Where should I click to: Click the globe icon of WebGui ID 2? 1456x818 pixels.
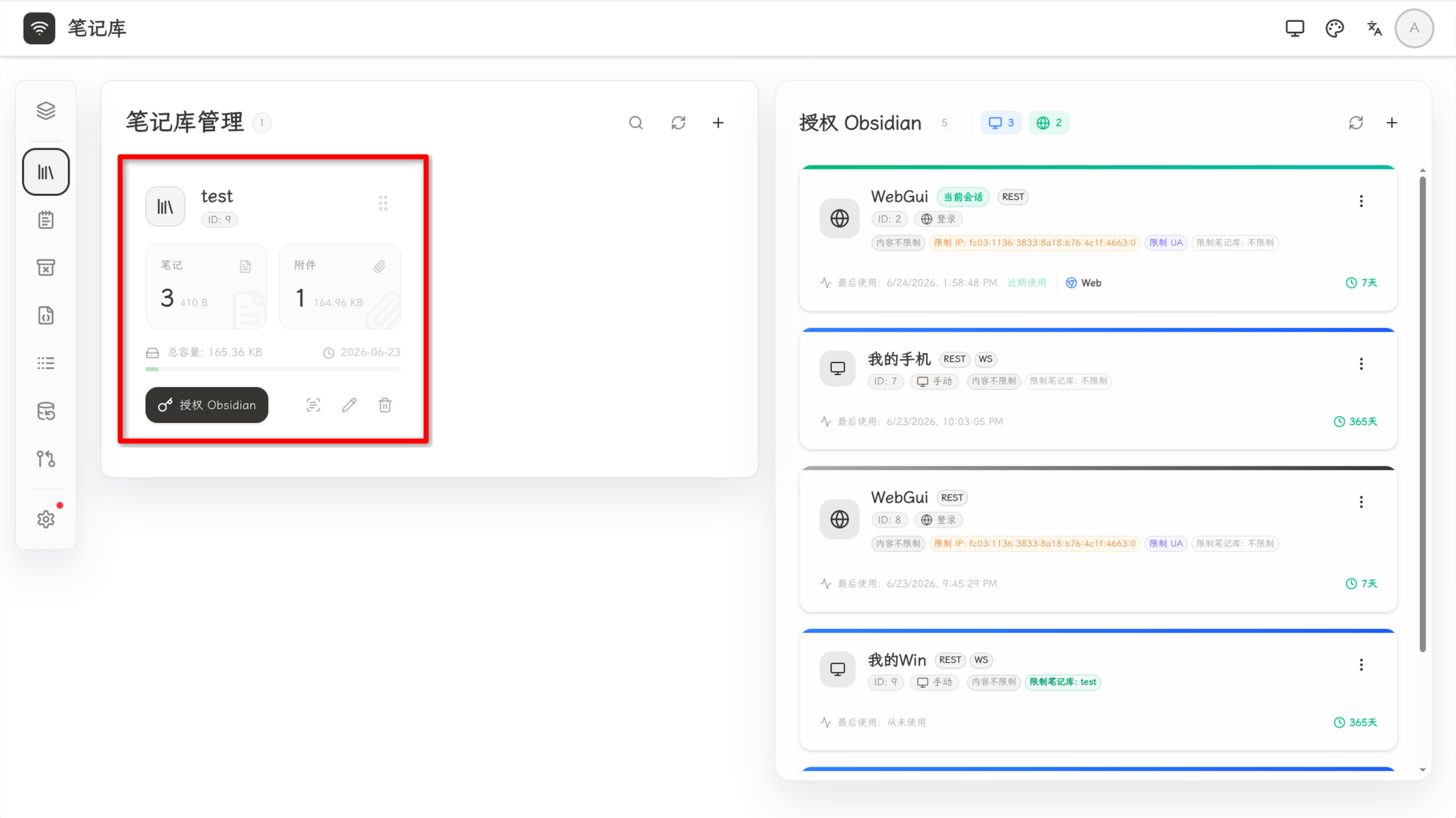coord(839,218)
